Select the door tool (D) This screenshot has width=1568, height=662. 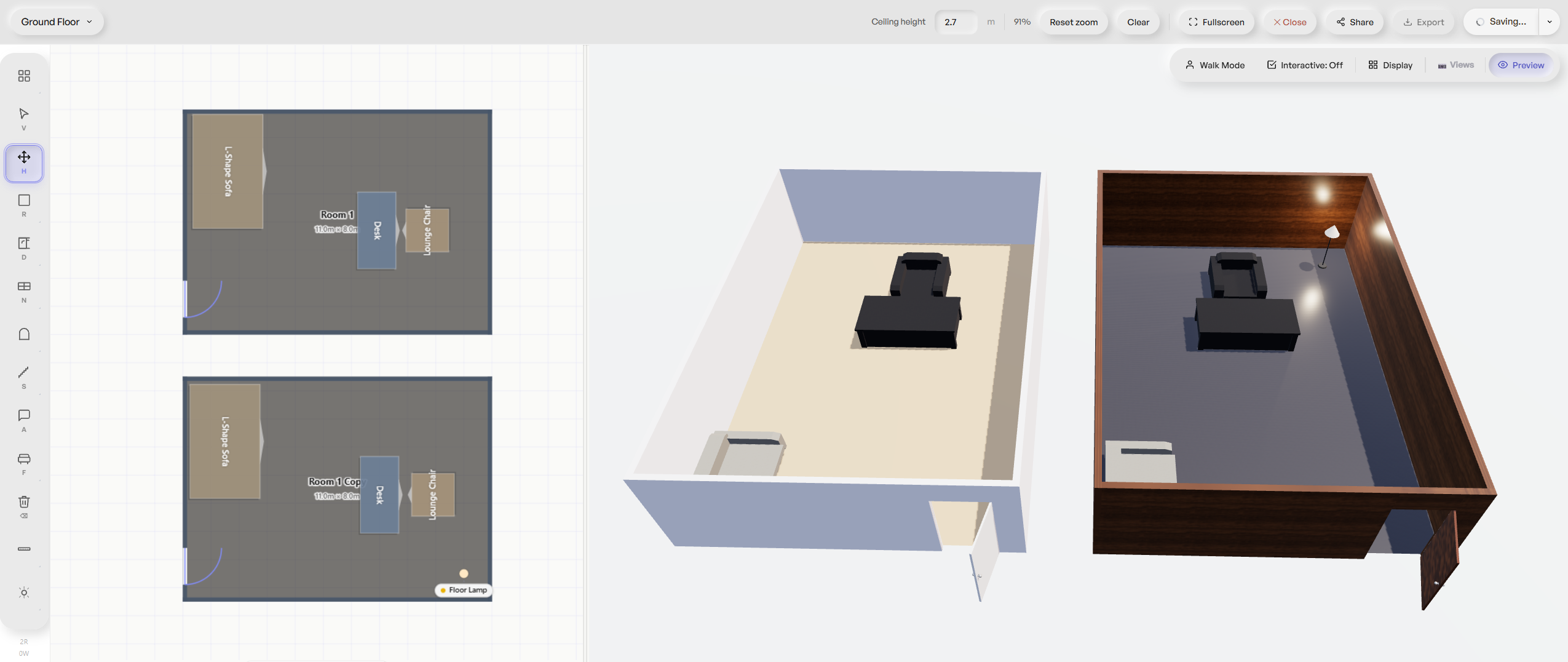pos(24,248)
